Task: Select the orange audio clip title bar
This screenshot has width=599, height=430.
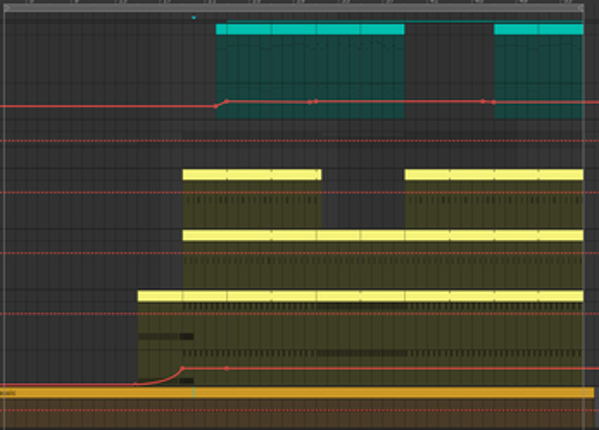Action: point(297,393)
